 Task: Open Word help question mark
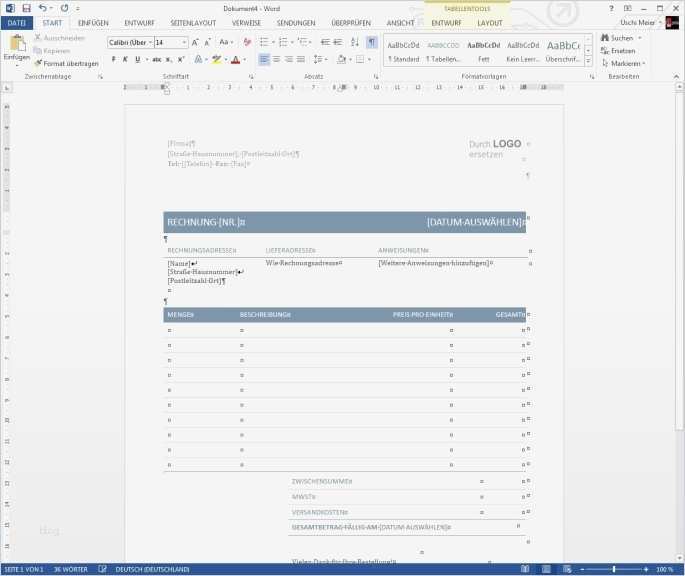[x=611, y=8]
